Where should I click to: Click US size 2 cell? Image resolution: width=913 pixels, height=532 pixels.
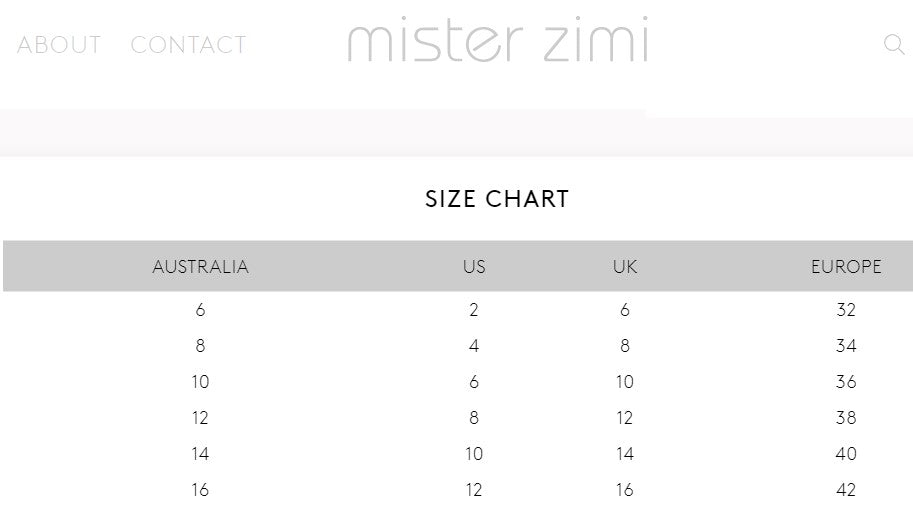click(474, 310)
